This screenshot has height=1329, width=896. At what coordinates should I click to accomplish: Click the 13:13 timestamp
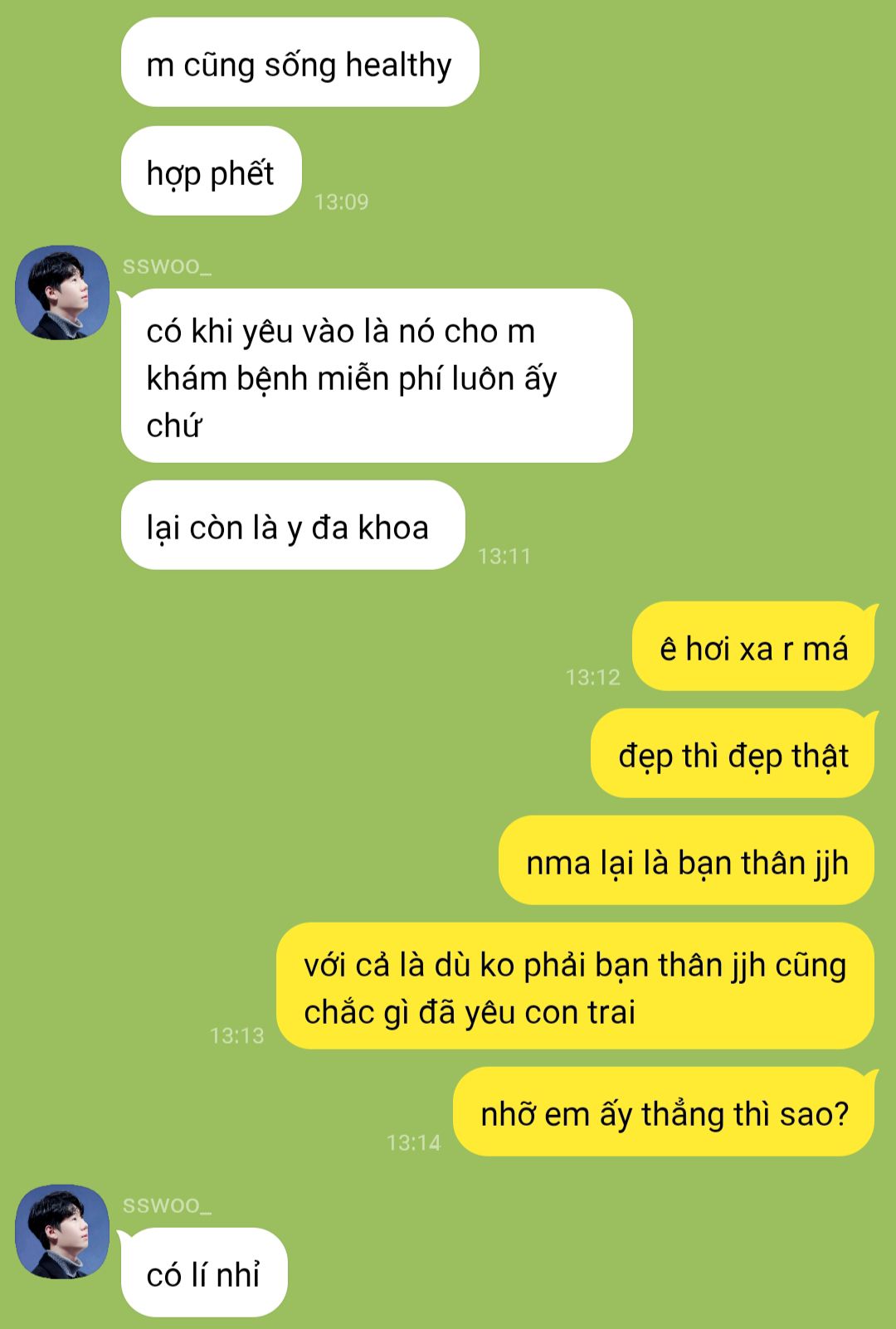point(237,1035)
